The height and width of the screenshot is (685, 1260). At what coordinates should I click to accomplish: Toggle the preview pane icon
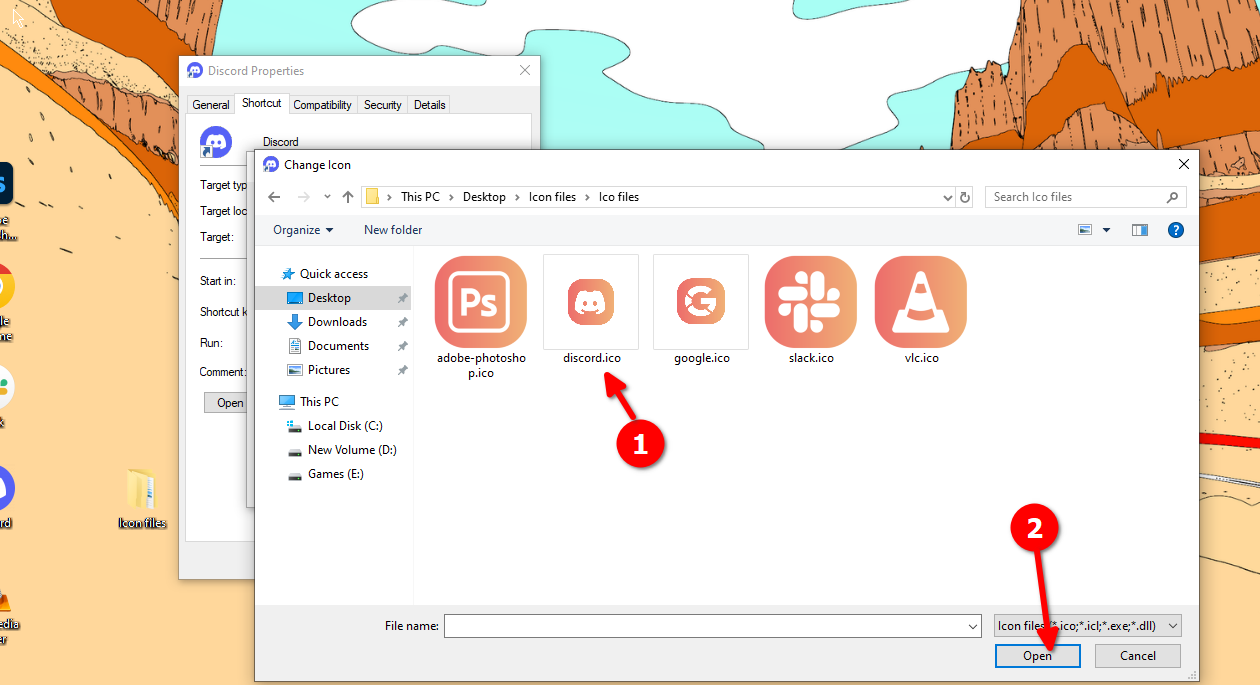1140,230
